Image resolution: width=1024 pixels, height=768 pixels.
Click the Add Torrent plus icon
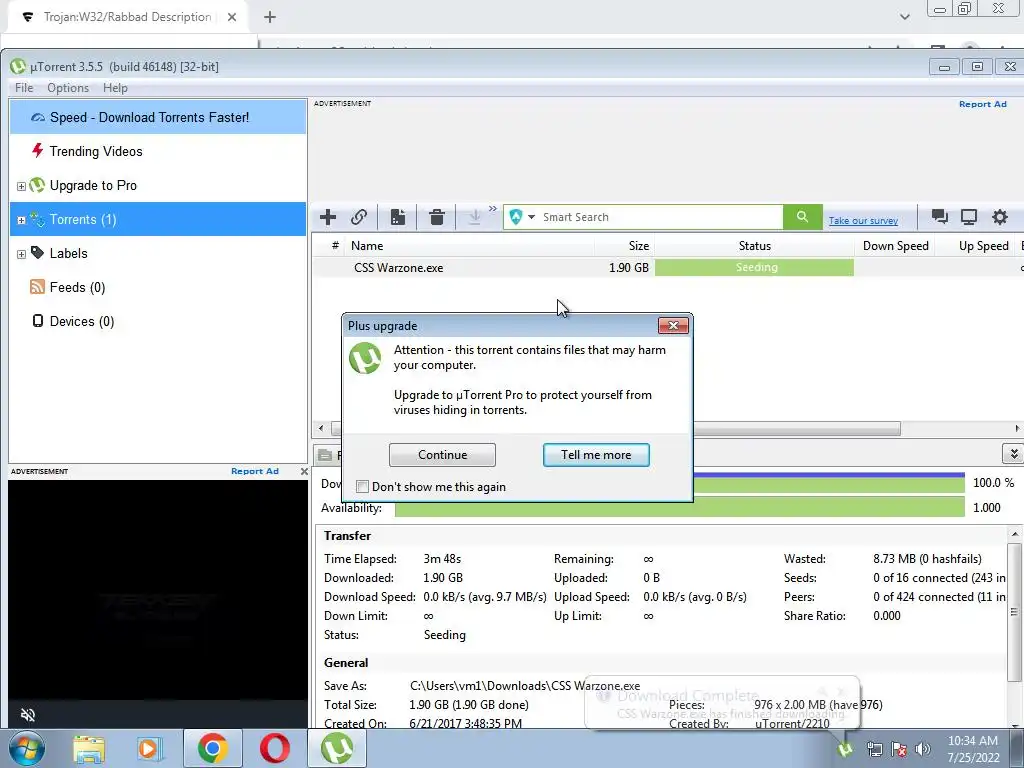[328, 217]
